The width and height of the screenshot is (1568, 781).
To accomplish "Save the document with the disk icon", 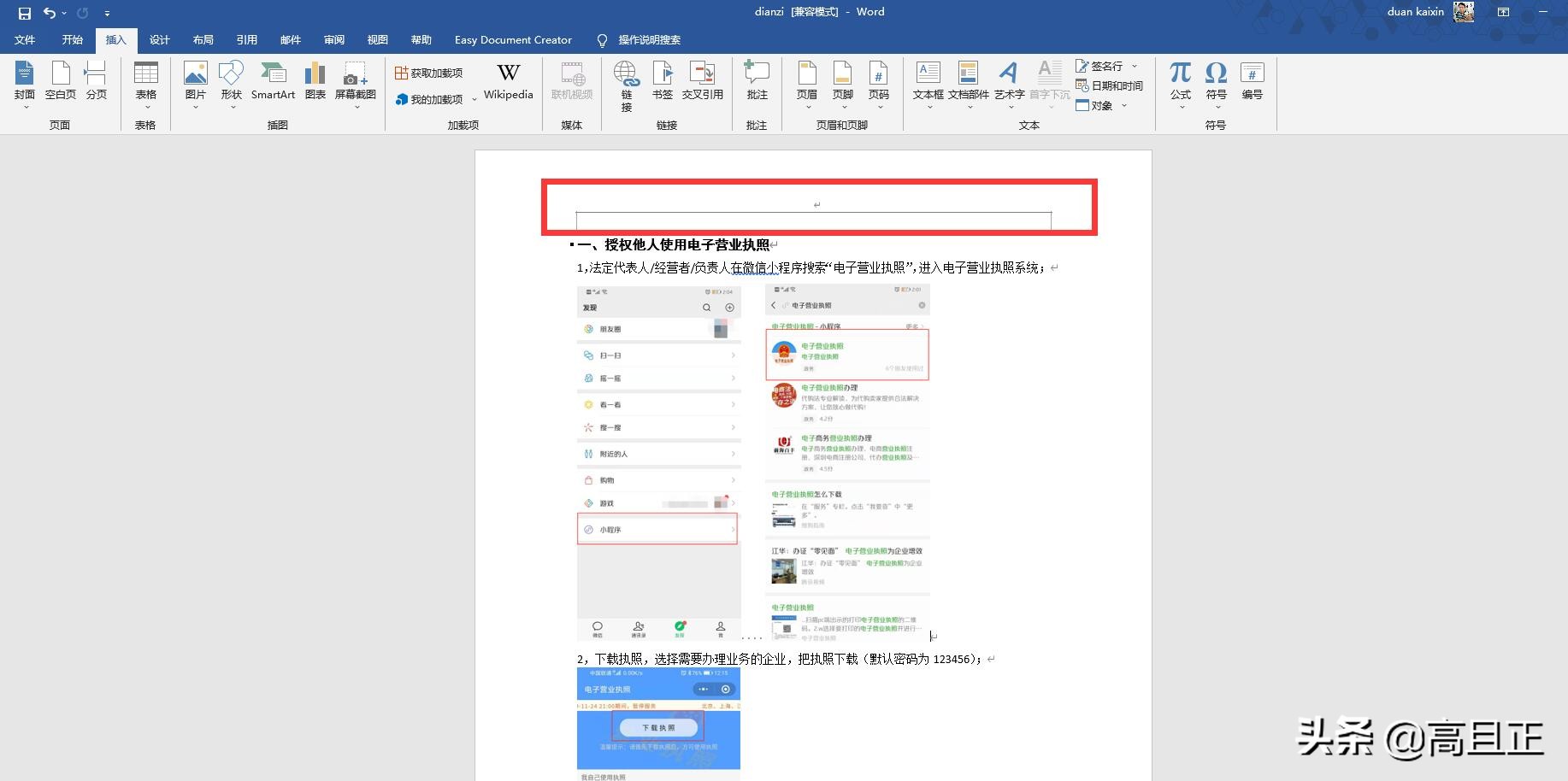I will pos(25,13).
